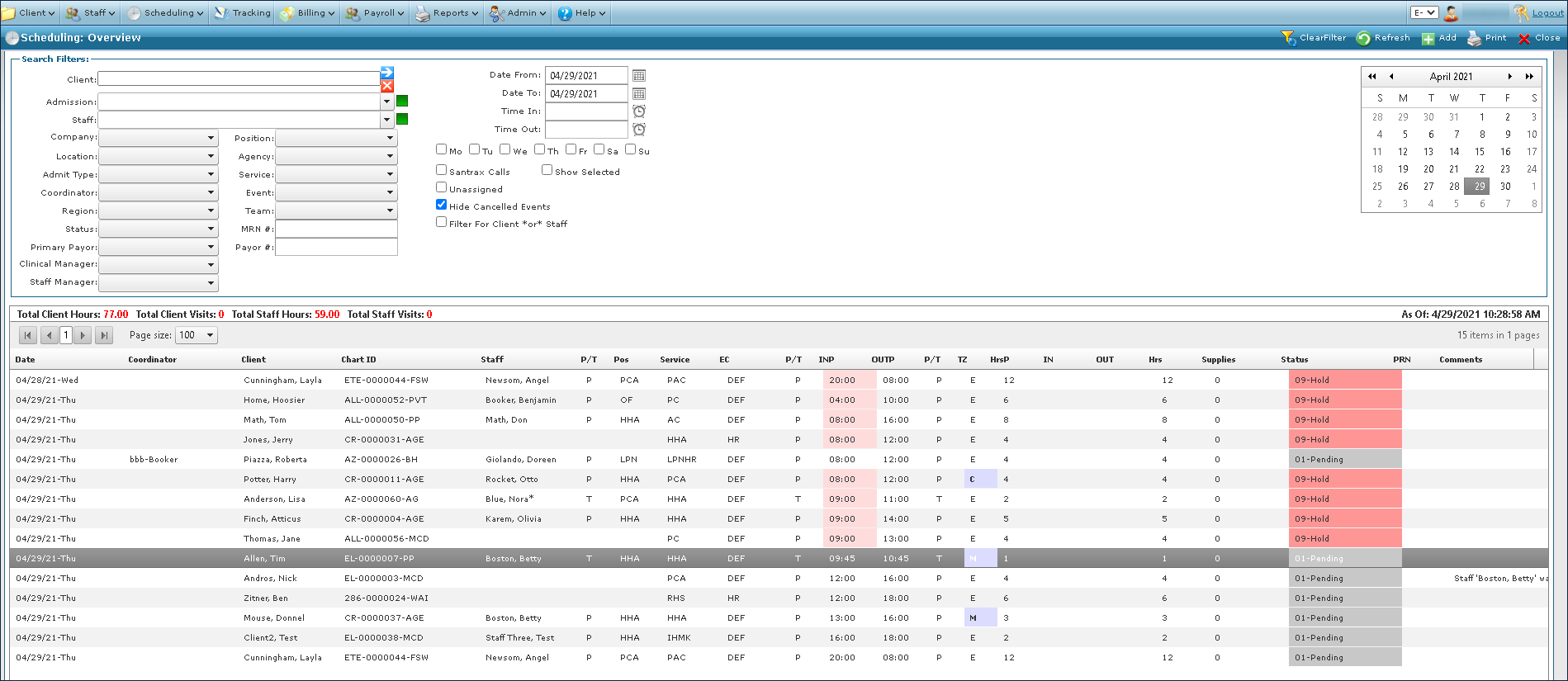Click the Date From calendar icon
The height and width of the screenshot is (681, 1568).
(638, 75)
